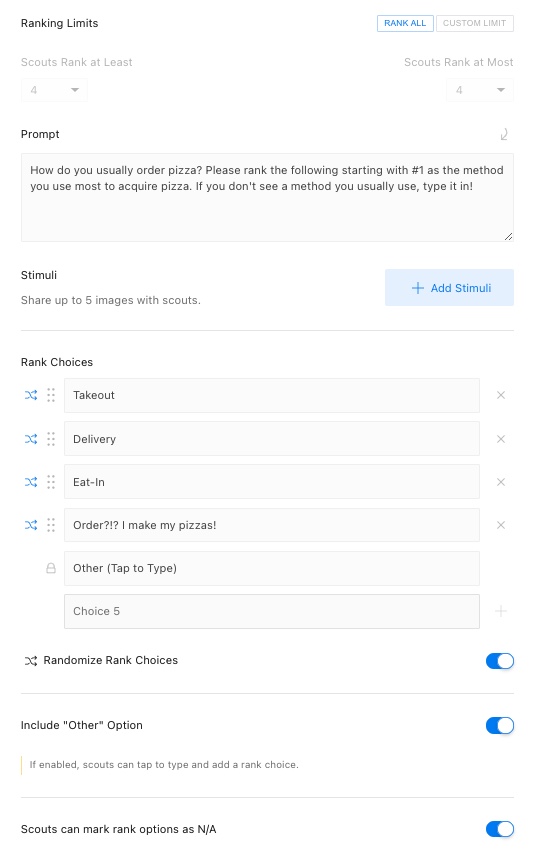Click the Choice 5 input field
Viewport: 533px width, 854px height.
coord(272,611)
